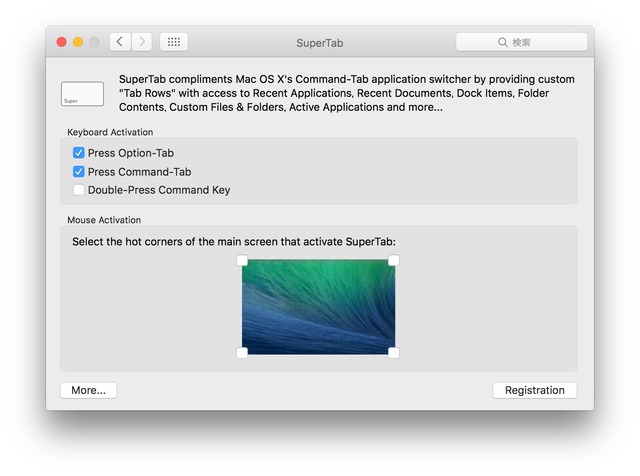
Task: Minimize the window with yellow button
Action: tap(78, 42)
